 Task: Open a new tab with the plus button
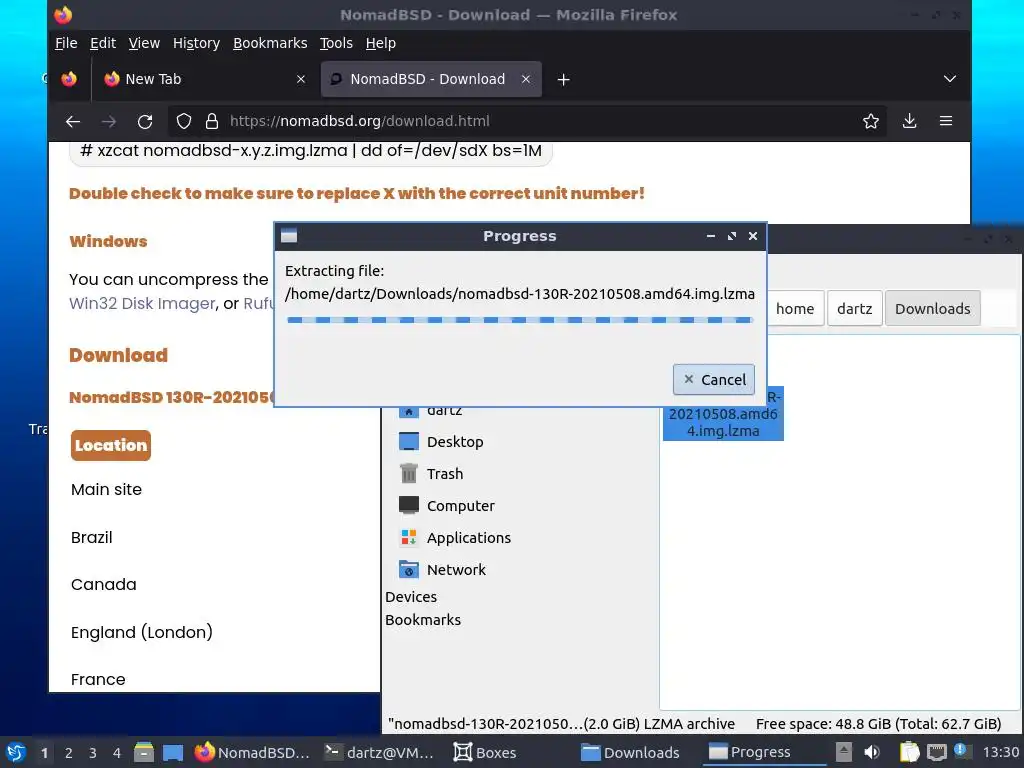(x=564, y=80)
